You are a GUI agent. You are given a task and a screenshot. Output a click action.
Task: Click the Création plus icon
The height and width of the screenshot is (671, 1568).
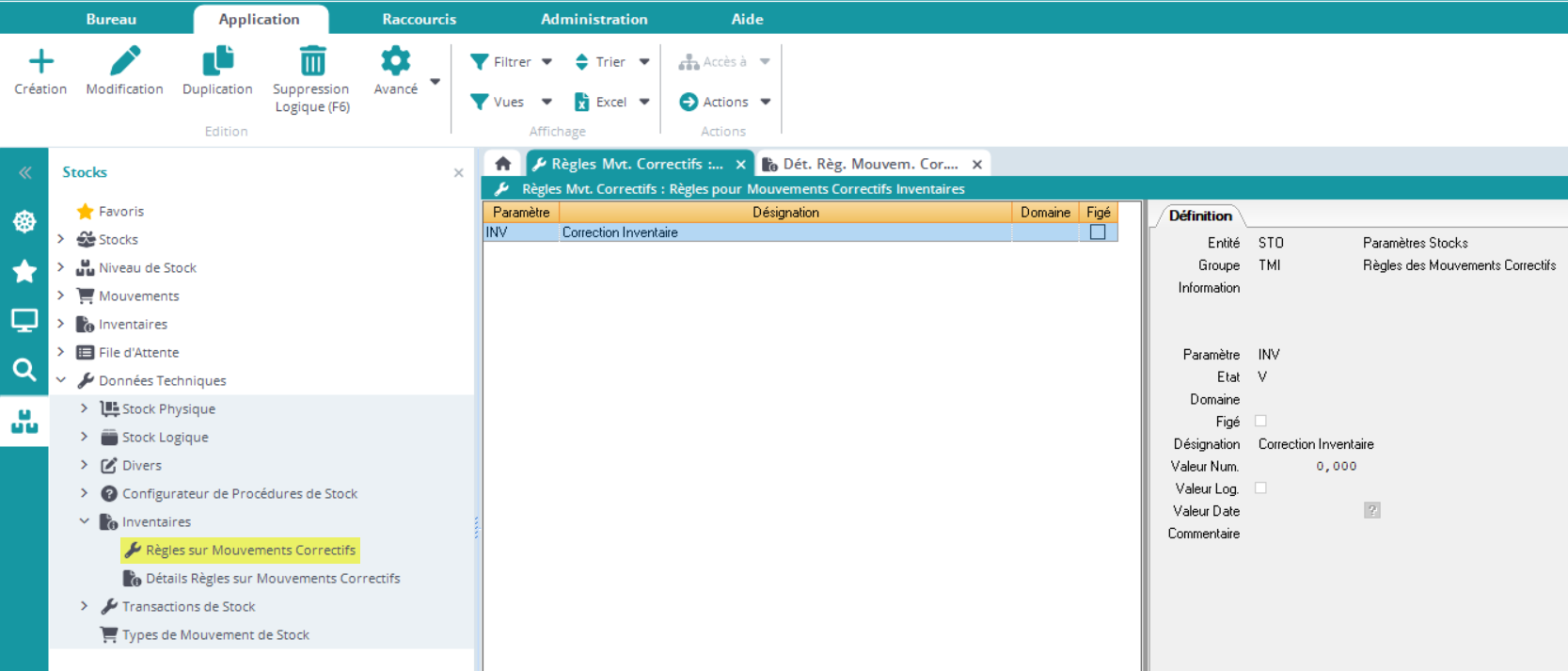click(40, 62)
